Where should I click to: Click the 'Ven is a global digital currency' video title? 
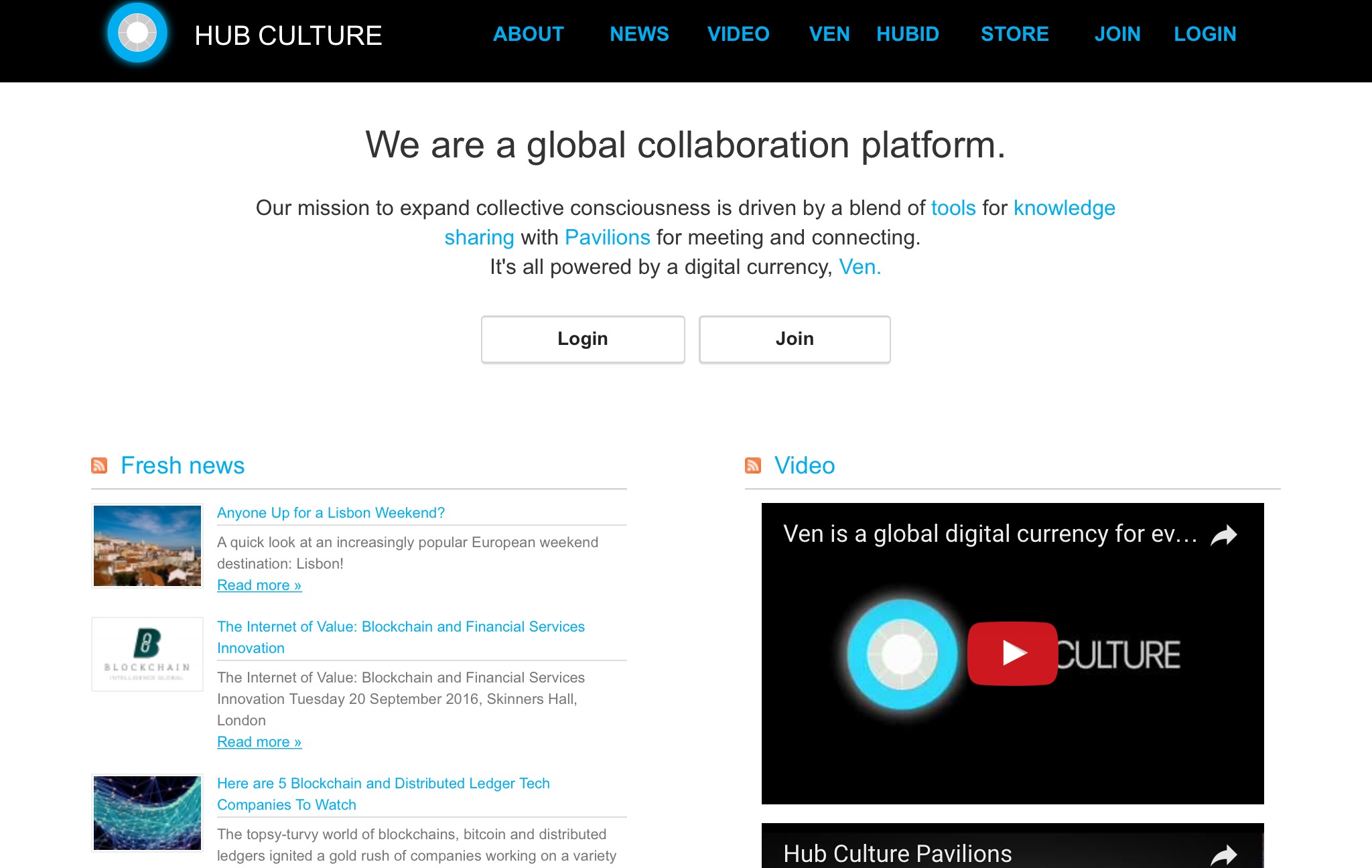pos(990,534)
